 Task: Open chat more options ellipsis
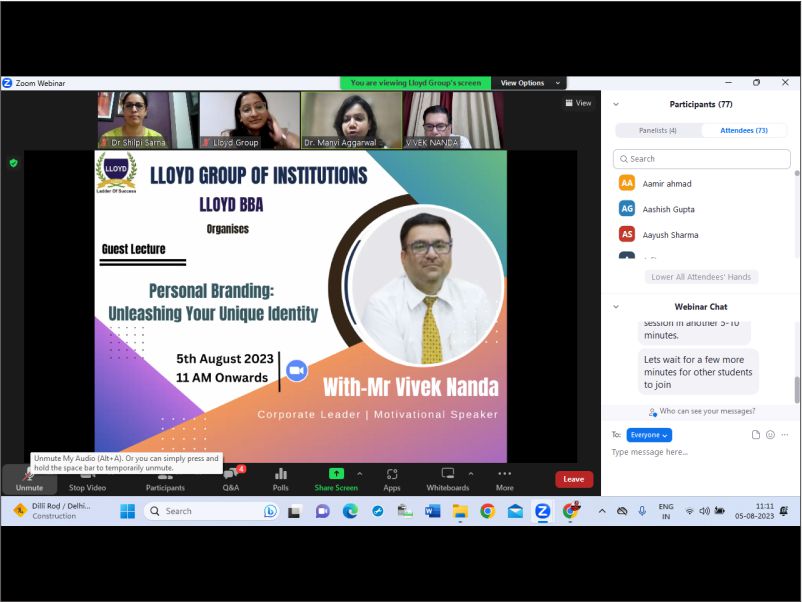785,435
